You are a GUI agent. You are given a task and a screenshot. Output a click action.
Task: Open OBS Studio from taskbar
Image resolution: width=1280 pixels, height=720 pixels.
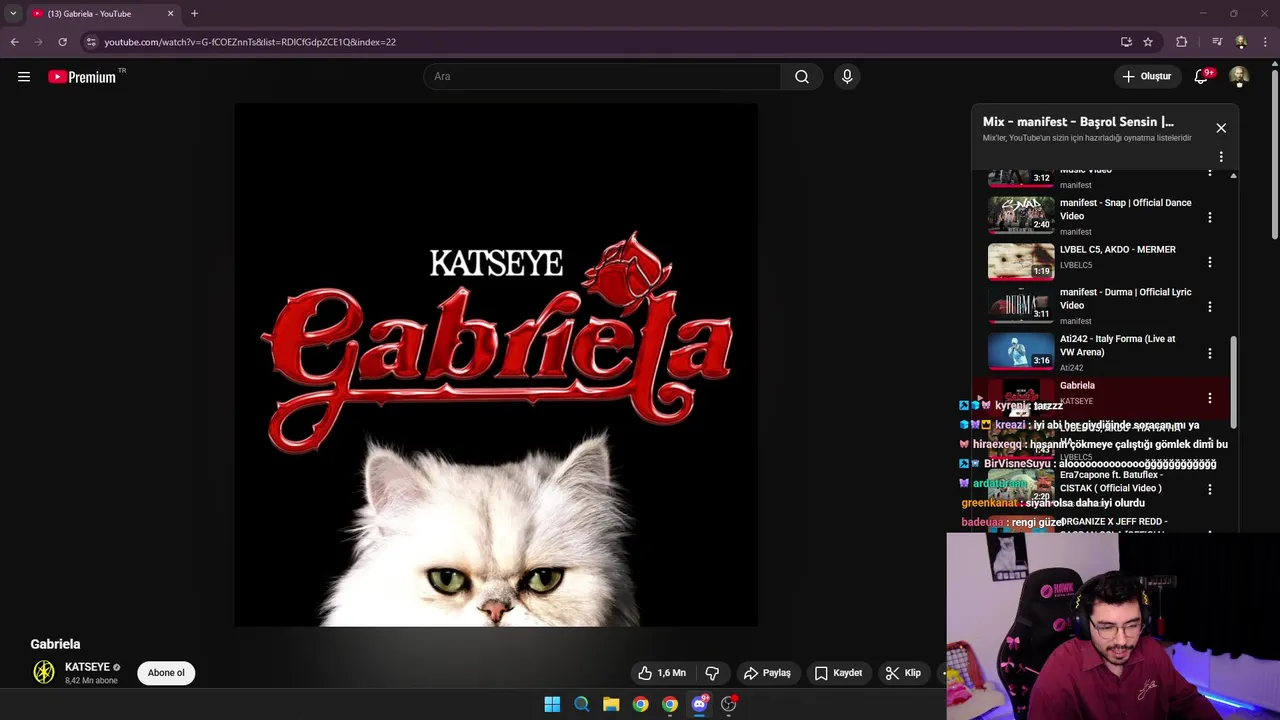pyautogui.click(x=729, y=704)
